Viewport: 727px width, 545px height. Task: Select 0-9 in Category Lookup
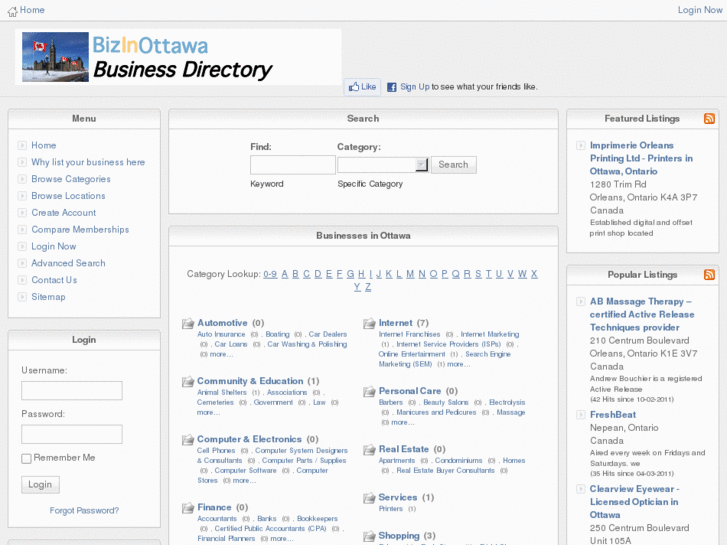pyautogui.click(x=270, y=274)
